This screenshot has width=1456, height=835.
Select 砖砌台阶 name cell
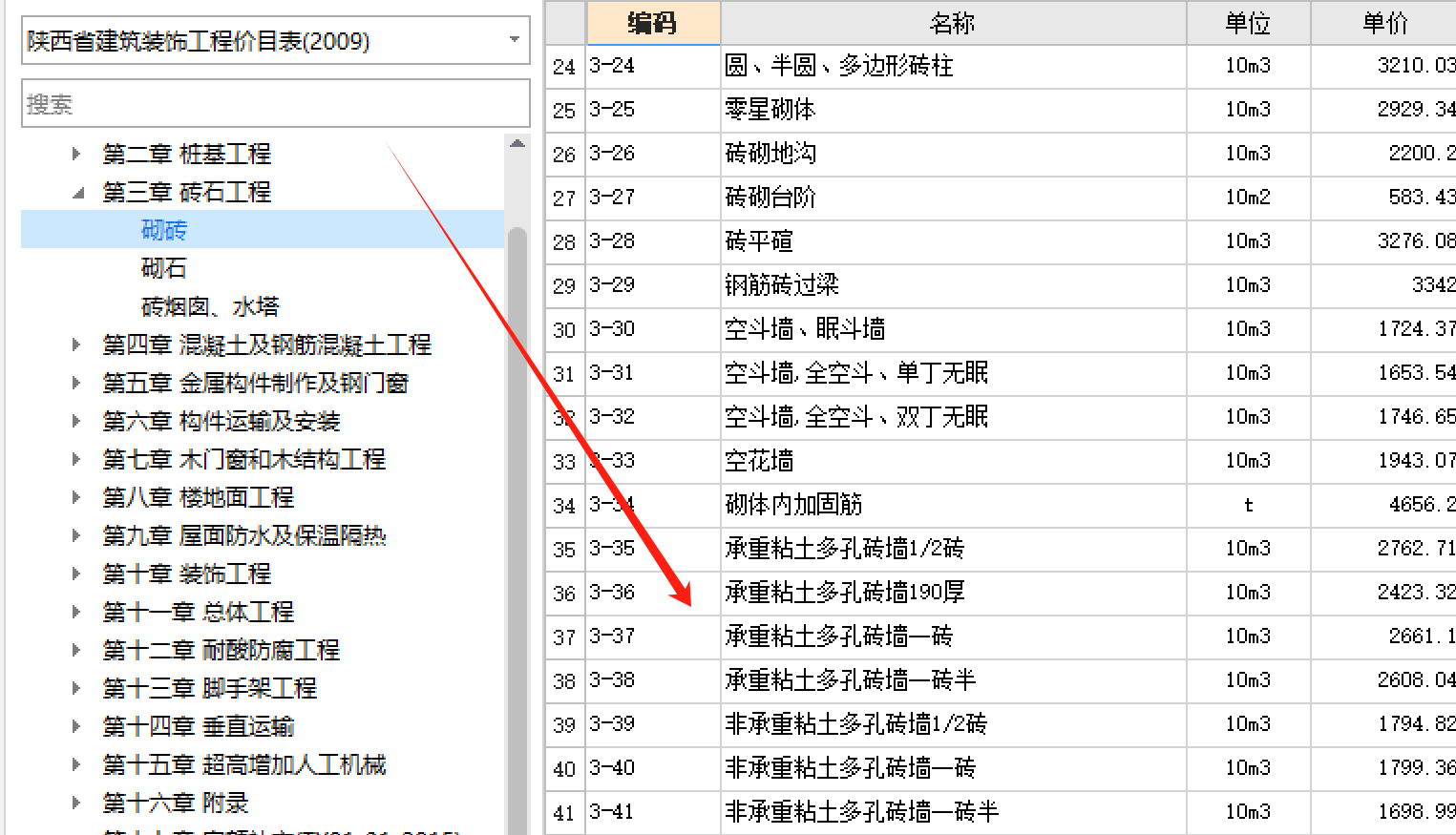(953, 198)
